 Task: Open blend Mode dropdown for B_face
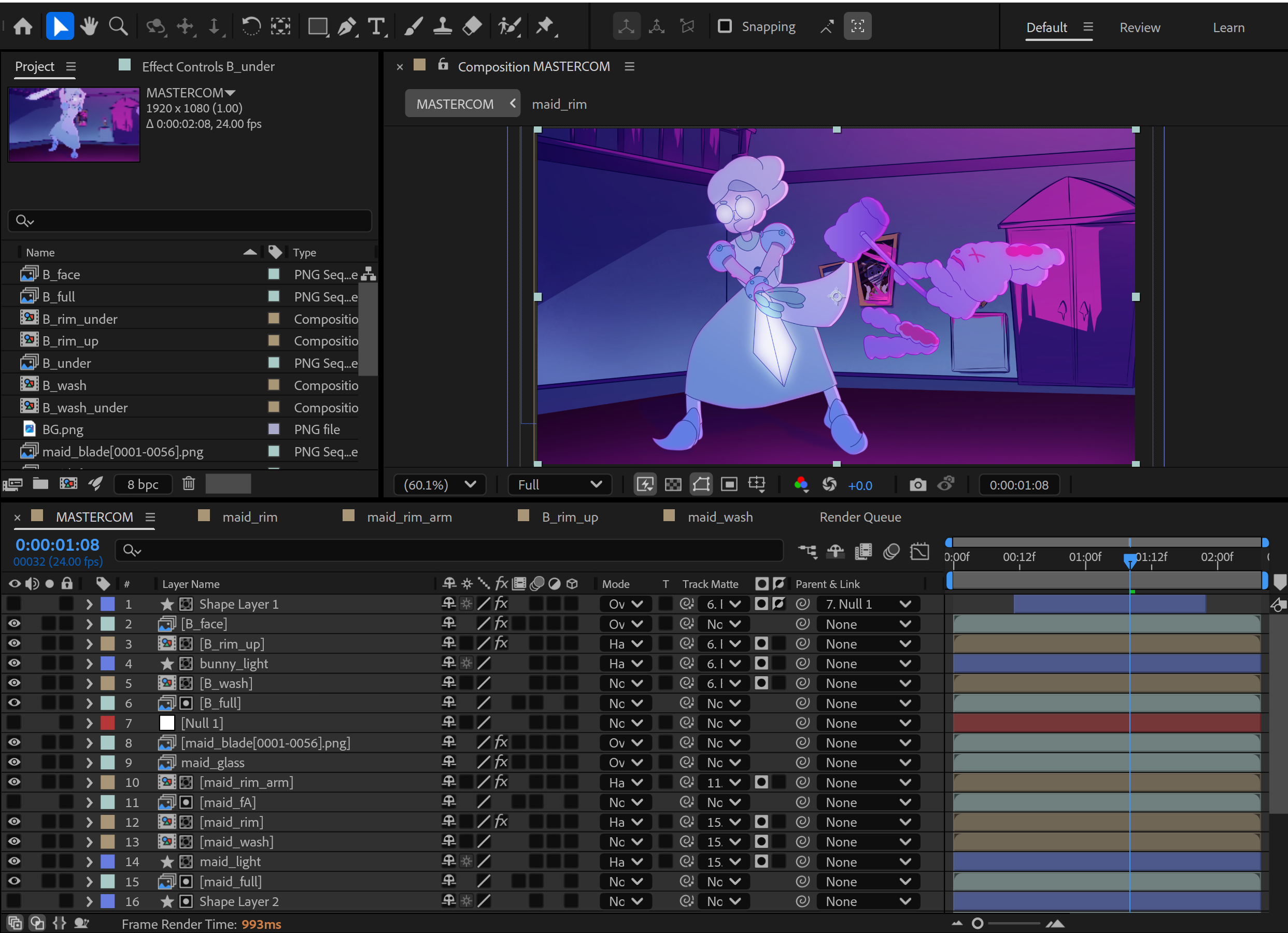[x=625, y=624]
